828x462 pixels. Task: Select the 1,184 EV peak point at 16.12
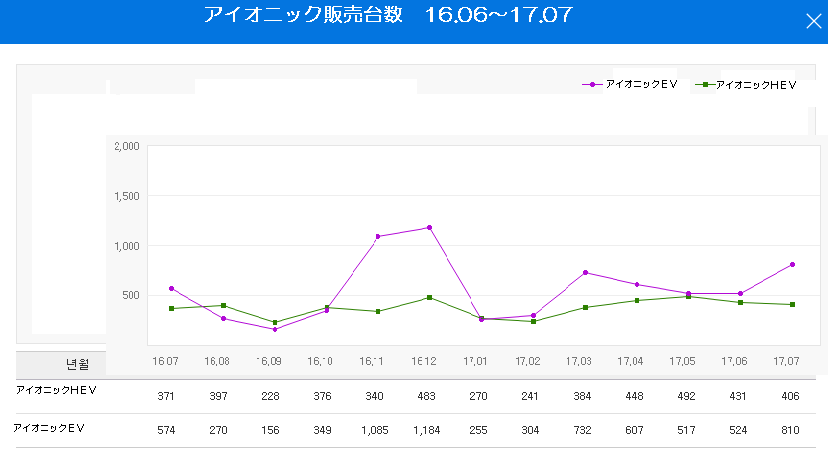429,228
